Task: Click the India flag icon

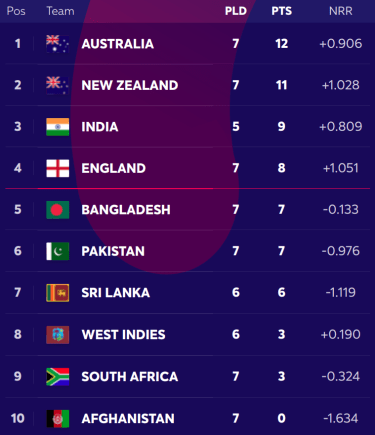Action: pyautogui.click(x=58, y=127)
